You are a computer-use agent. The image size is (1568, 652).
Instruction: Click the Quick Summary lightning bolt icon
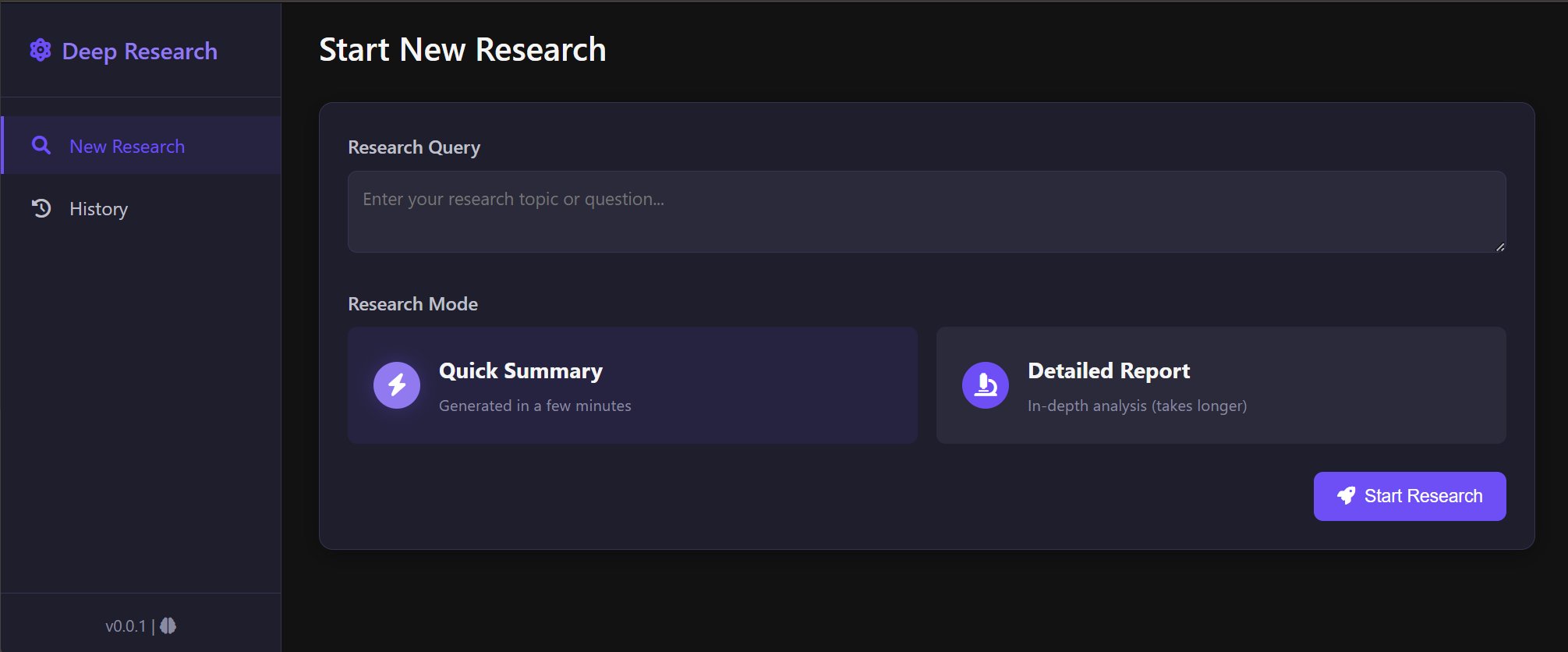coord(397,385)
